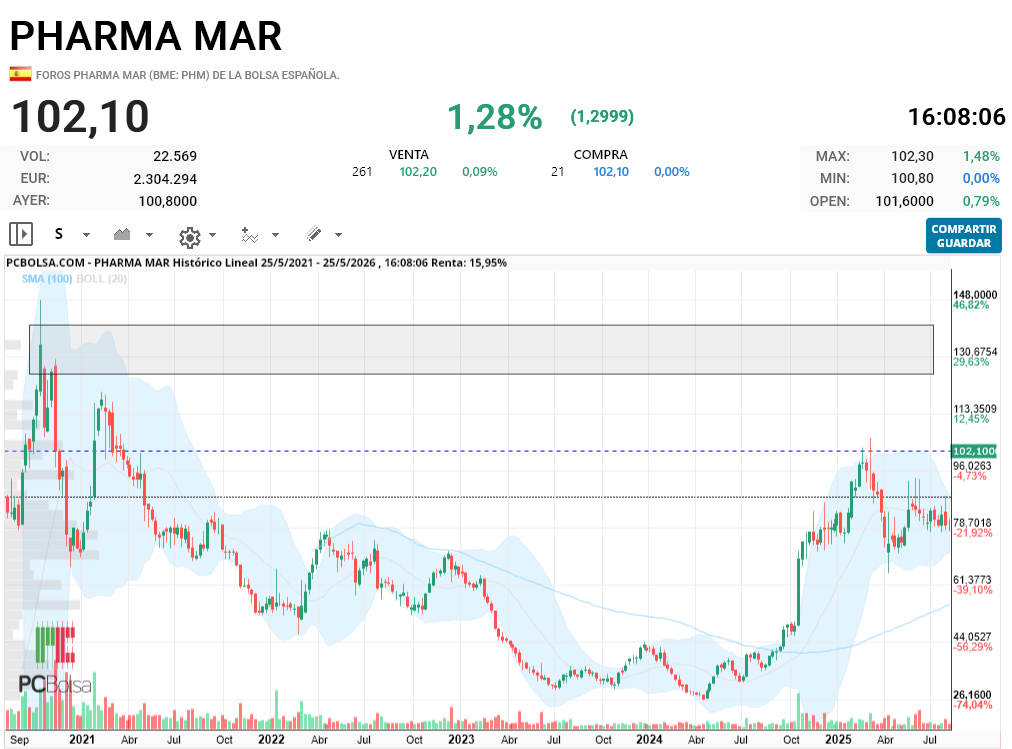The width and height of the screenshot is (1012, 749).
Task: Click the 61,3773 price axis label
Action: click(972, 580)
